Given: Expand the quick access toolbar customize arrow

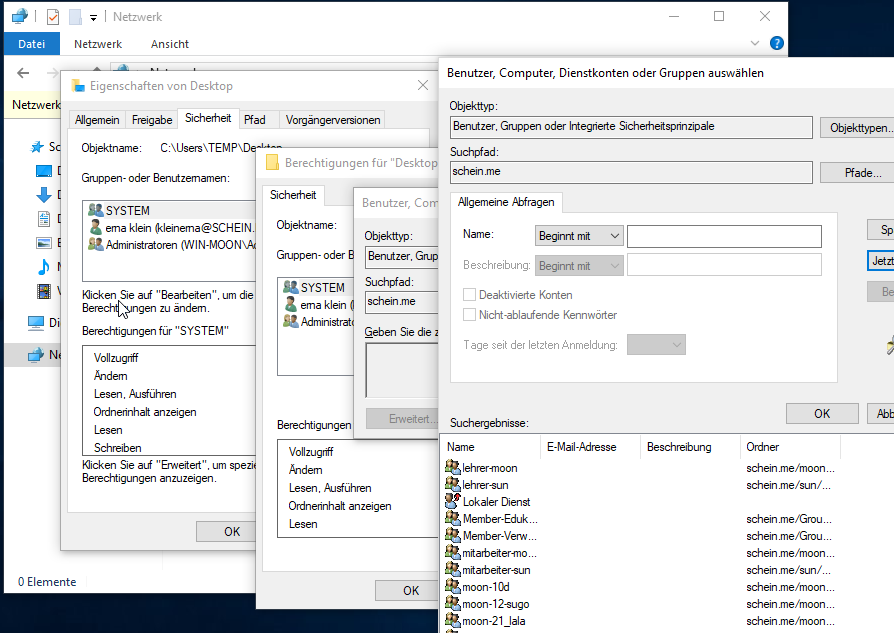Looking at the screenshot, I should click(x=93, y=18).
